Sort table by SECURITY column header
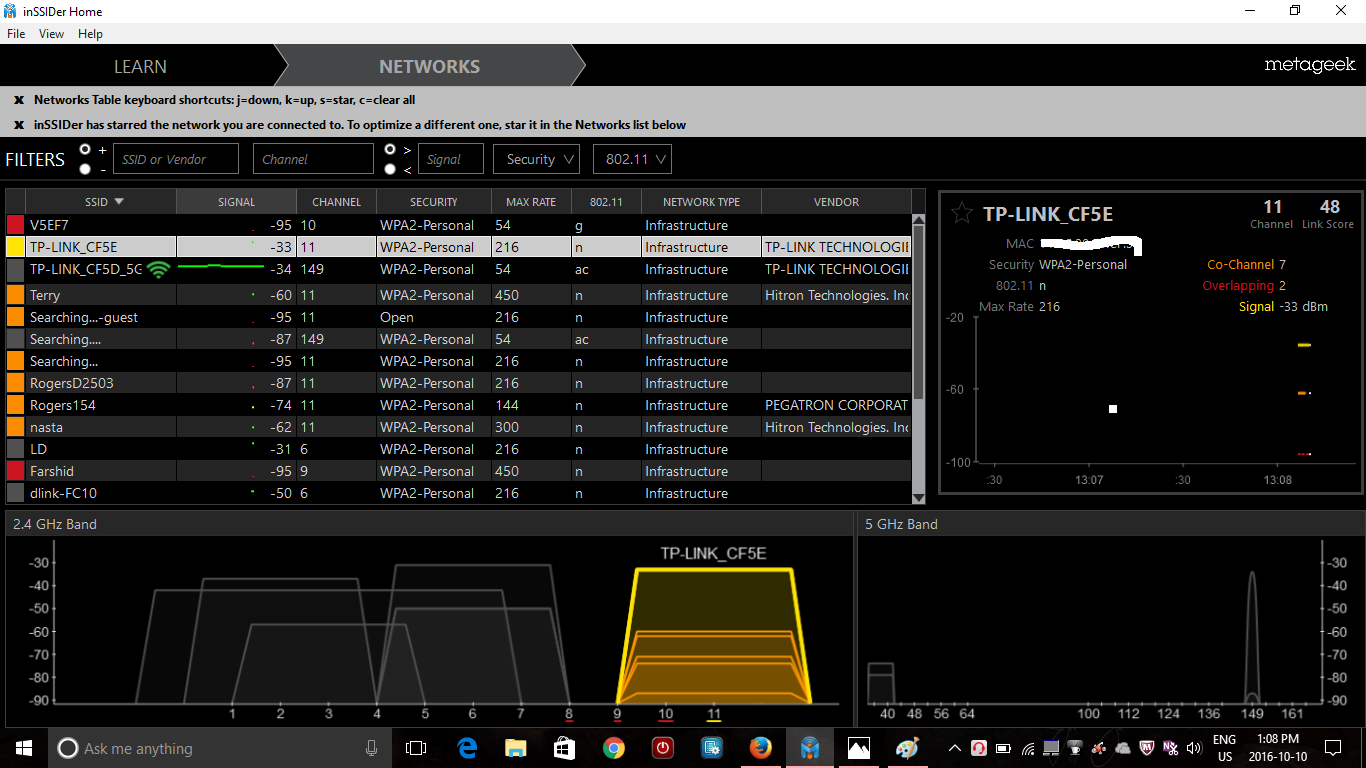 pyautogui.click(x=433, y=201)
